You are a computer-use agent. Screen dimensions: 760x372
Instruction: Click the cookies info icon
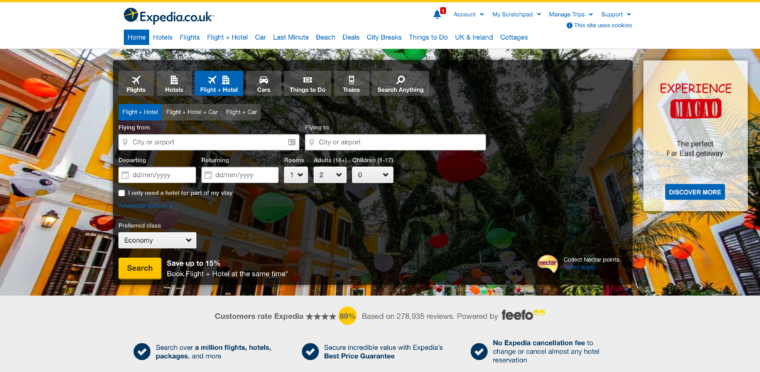click(570, 26)
